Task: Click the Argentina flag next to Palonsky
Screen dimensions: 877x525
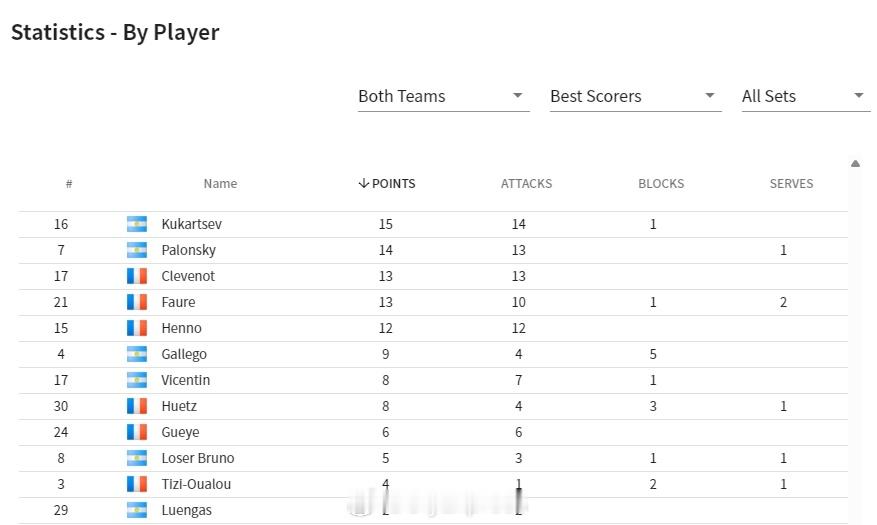Action: [x=137, y=250]
